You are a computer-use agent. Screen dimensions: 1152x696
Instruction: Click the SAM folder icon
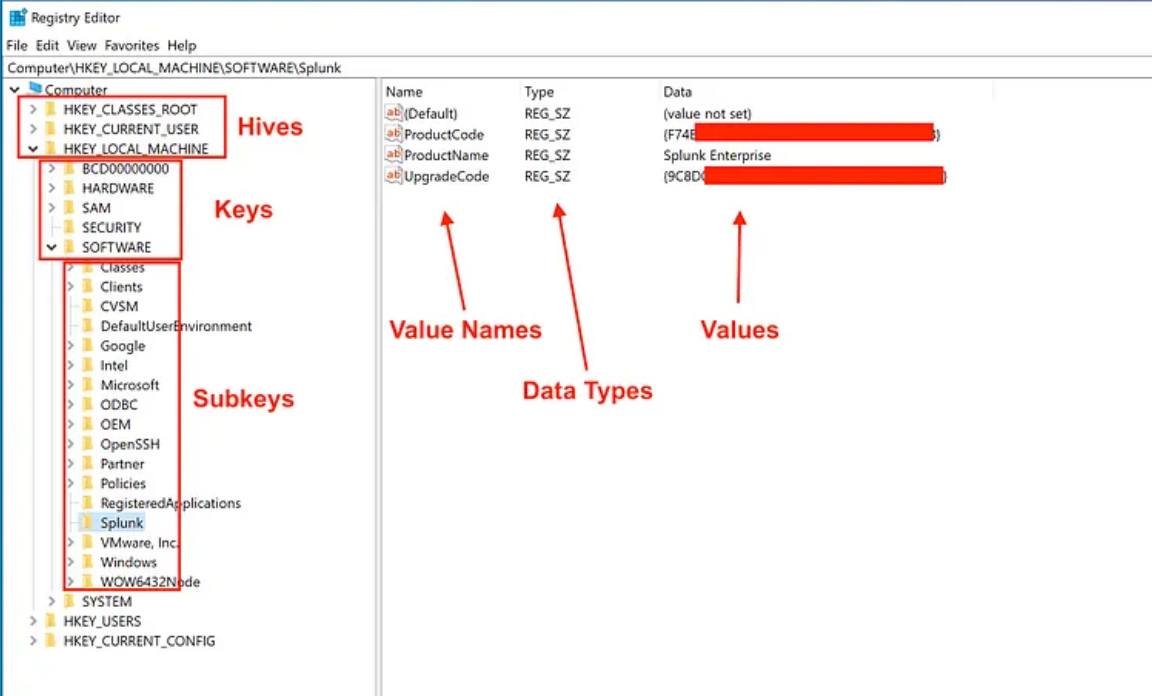[70, 208]
